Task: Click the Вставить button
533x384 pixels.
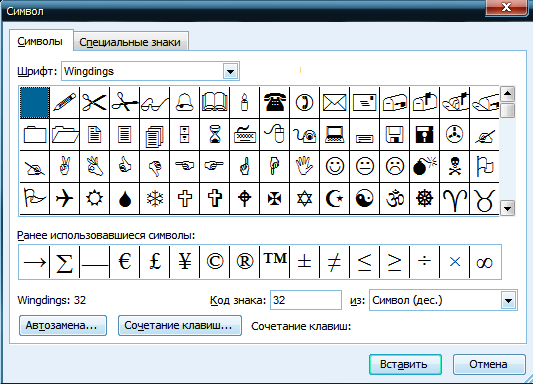Action: [405, 364]
